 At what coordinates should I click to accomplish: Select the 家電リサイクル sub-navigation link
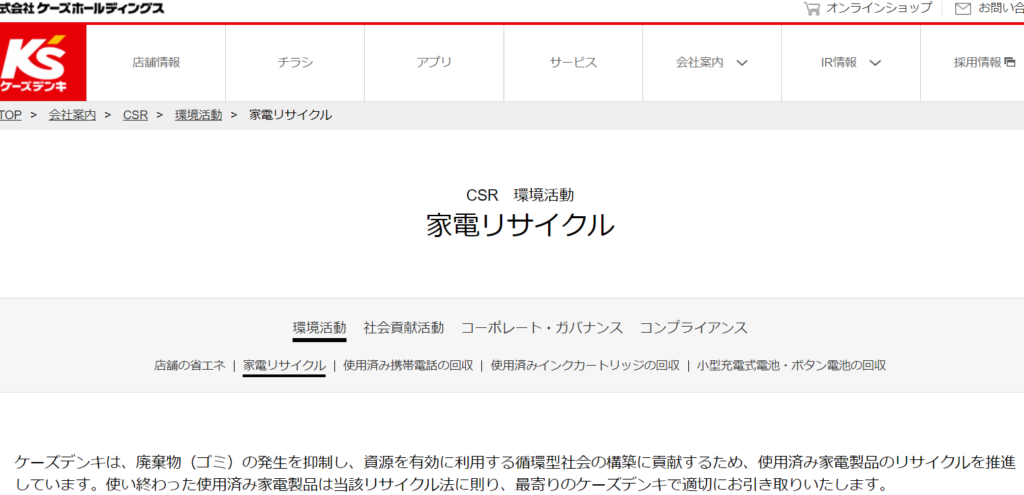click(284, 366)
